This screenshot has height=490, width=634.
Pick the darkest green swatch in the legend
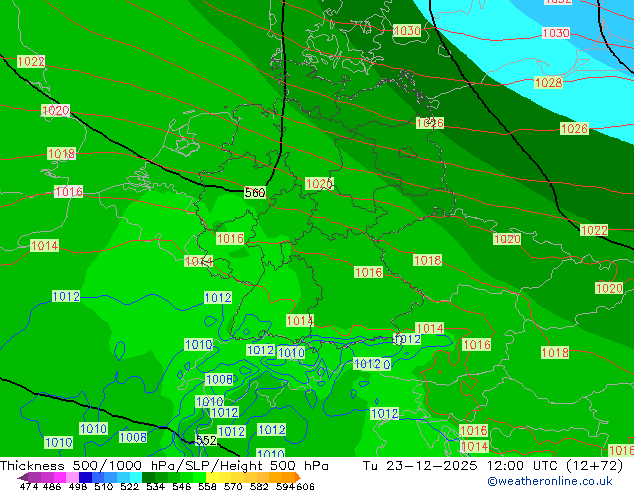[x=148, y=477]
